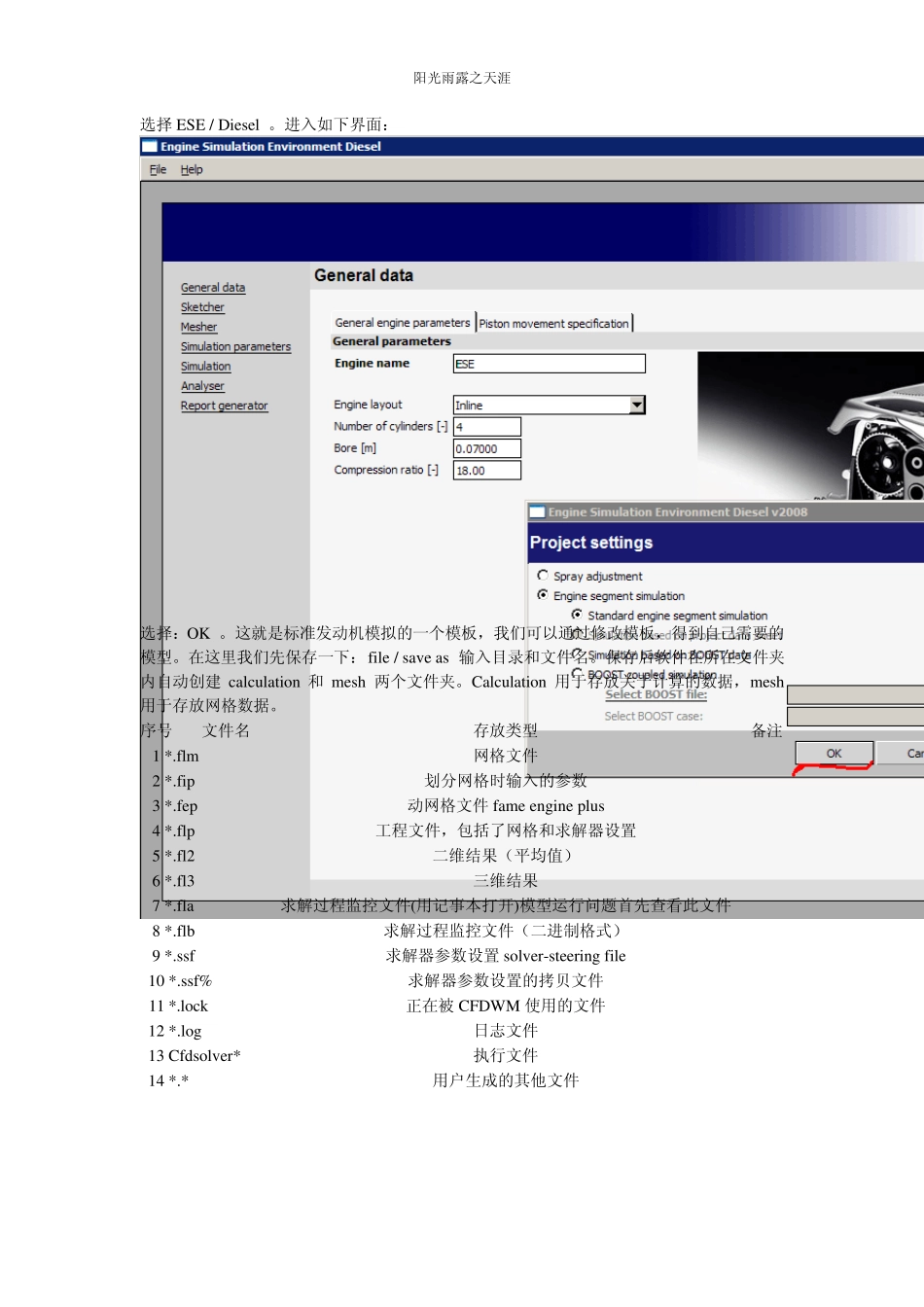Click the Select BOOST file input box
Image resolution: width=924 pixels, height=1307 pixels.
coord(855,694)
